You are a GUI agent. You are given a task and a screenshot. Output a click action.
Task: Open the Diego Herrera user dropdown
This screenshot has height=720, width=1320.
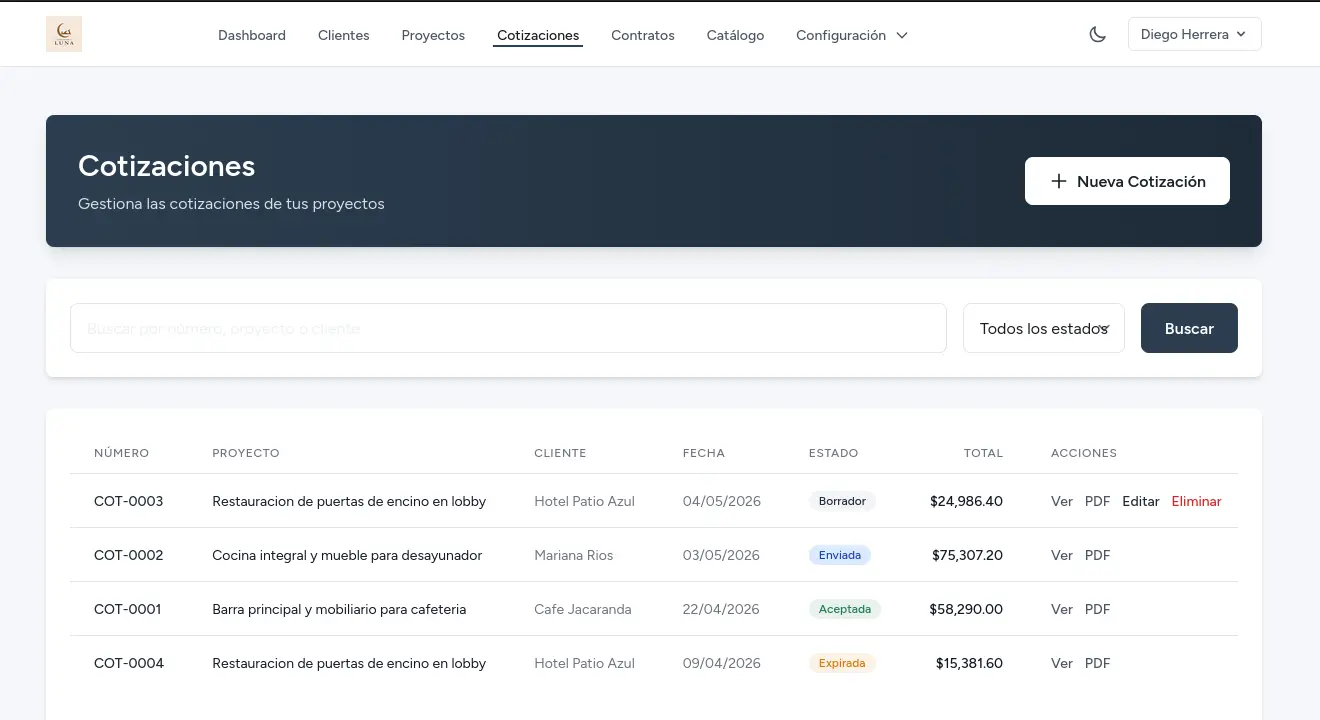[1194, 34]
